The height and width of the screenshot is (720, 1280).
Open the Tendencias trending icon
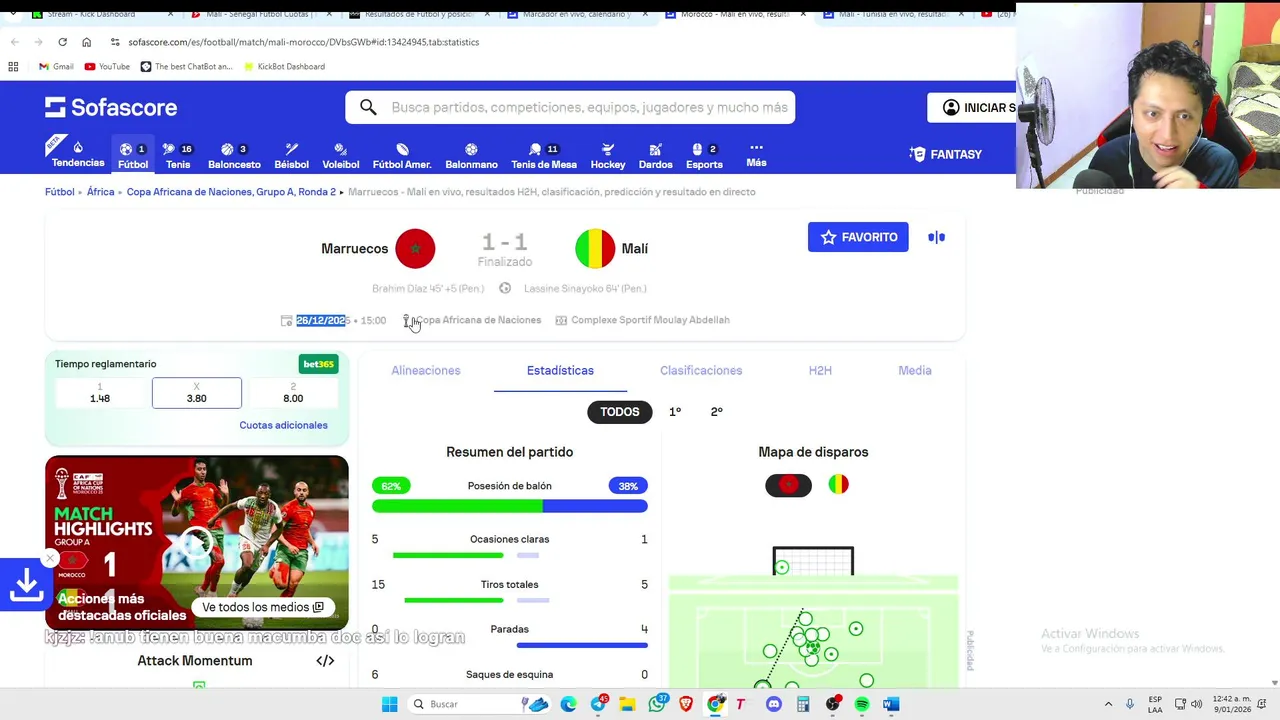click(x=78, y=154)
